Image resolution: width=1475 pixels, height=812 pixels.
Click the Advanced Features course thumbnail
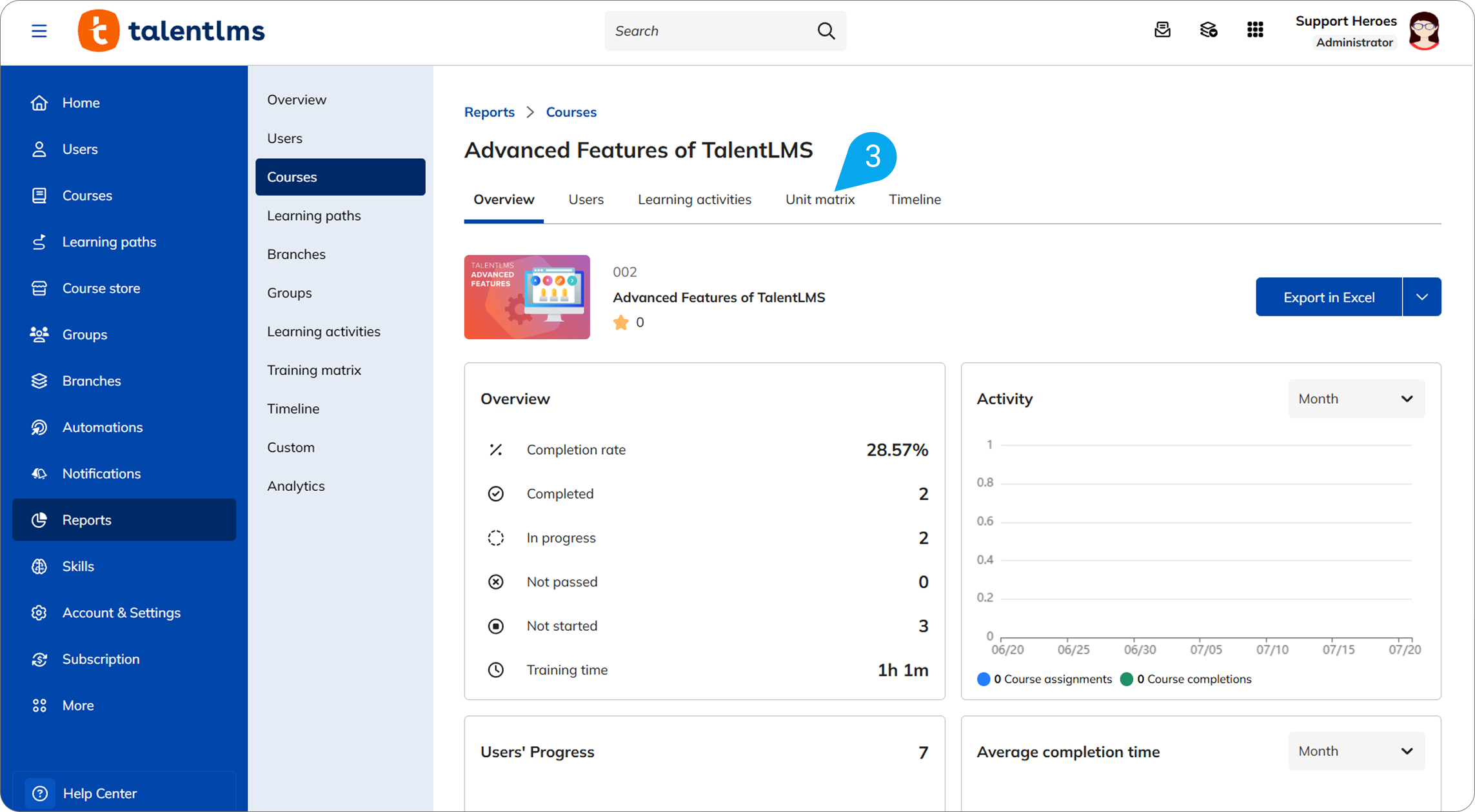coord(527,297)
